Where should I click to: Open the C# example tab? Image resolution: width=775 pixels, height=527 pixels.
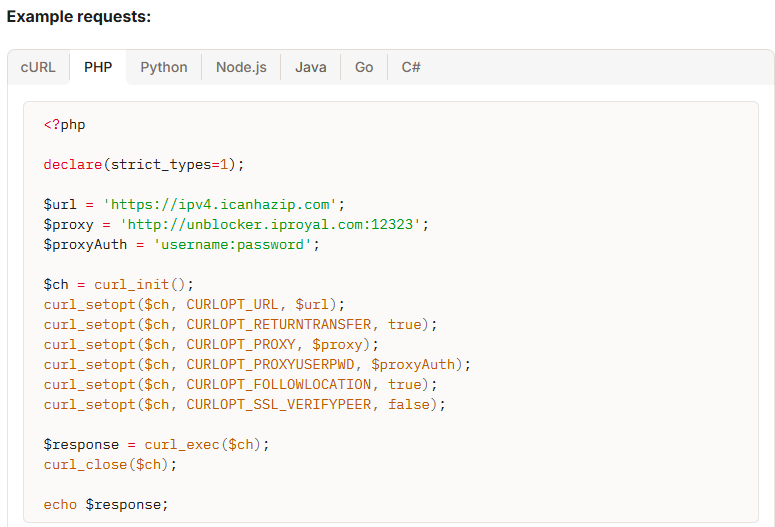coord(411,67)
